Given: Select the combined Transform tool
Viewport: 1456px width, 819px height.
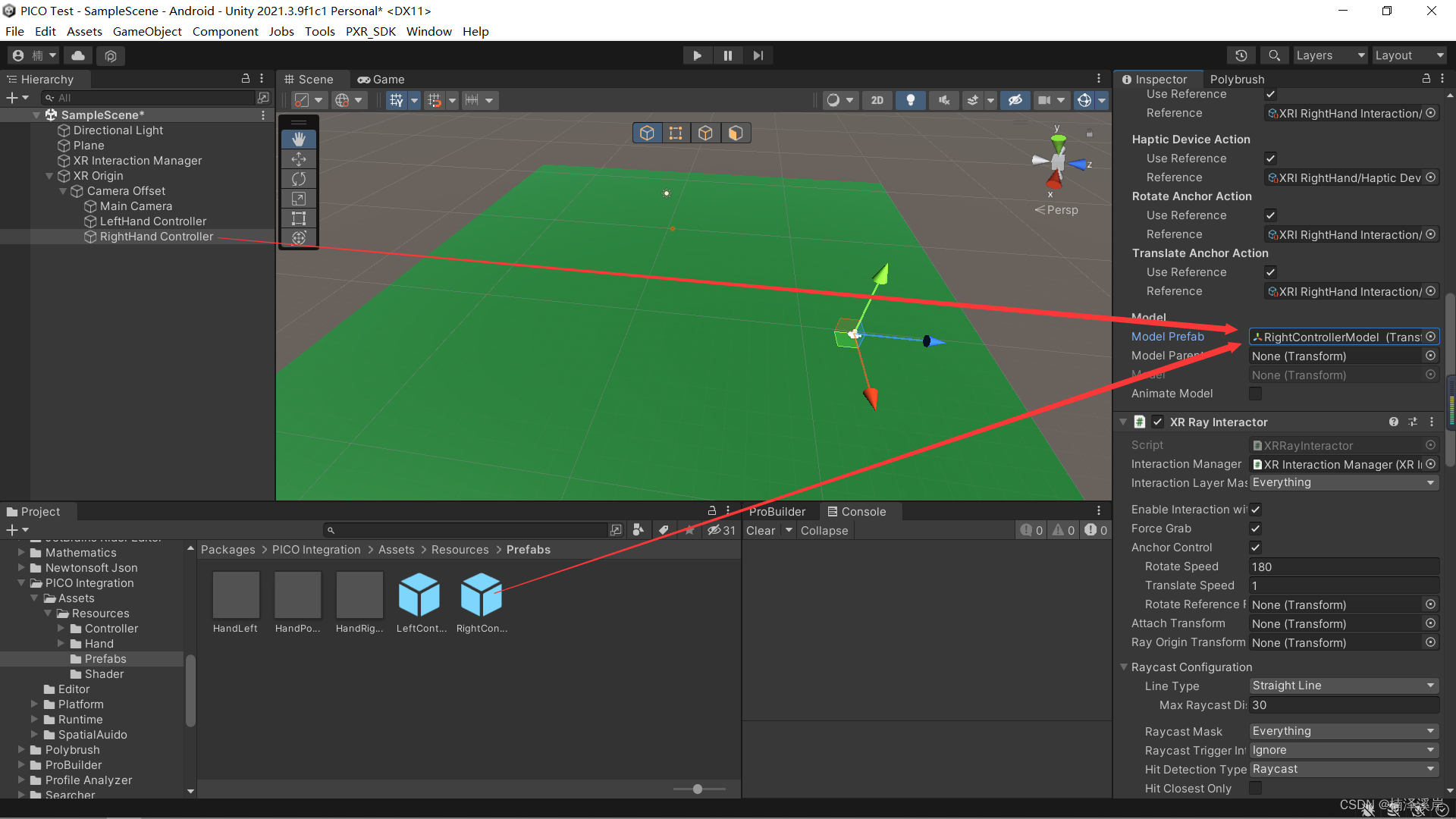Looking at the screenshot, I should (299, 238).
